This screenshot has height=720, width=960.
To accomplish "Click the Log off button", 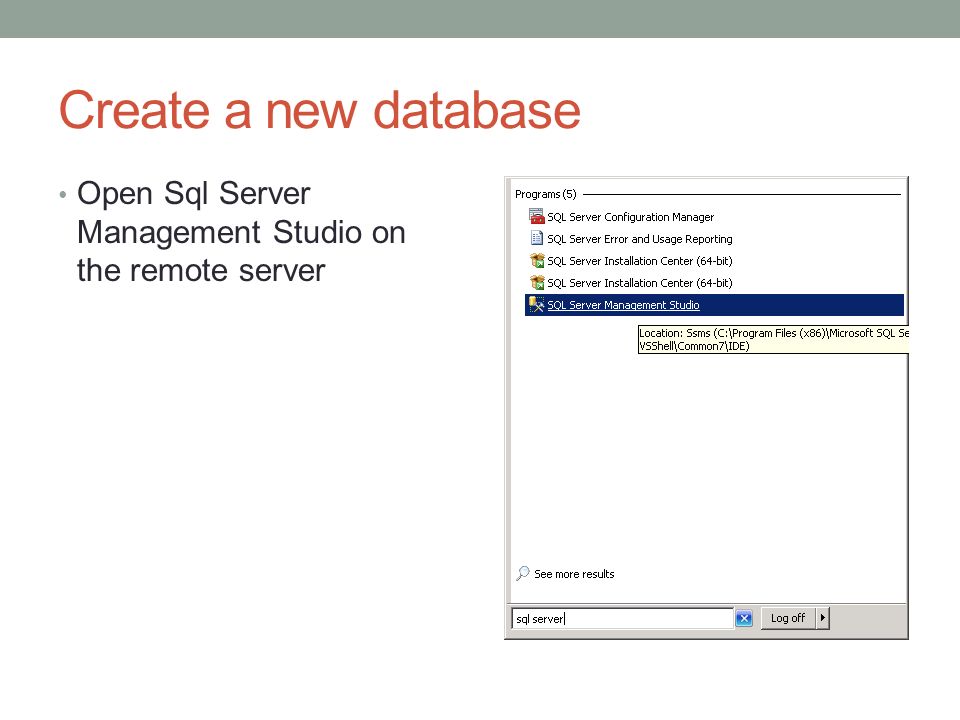I will coord(788,618).
